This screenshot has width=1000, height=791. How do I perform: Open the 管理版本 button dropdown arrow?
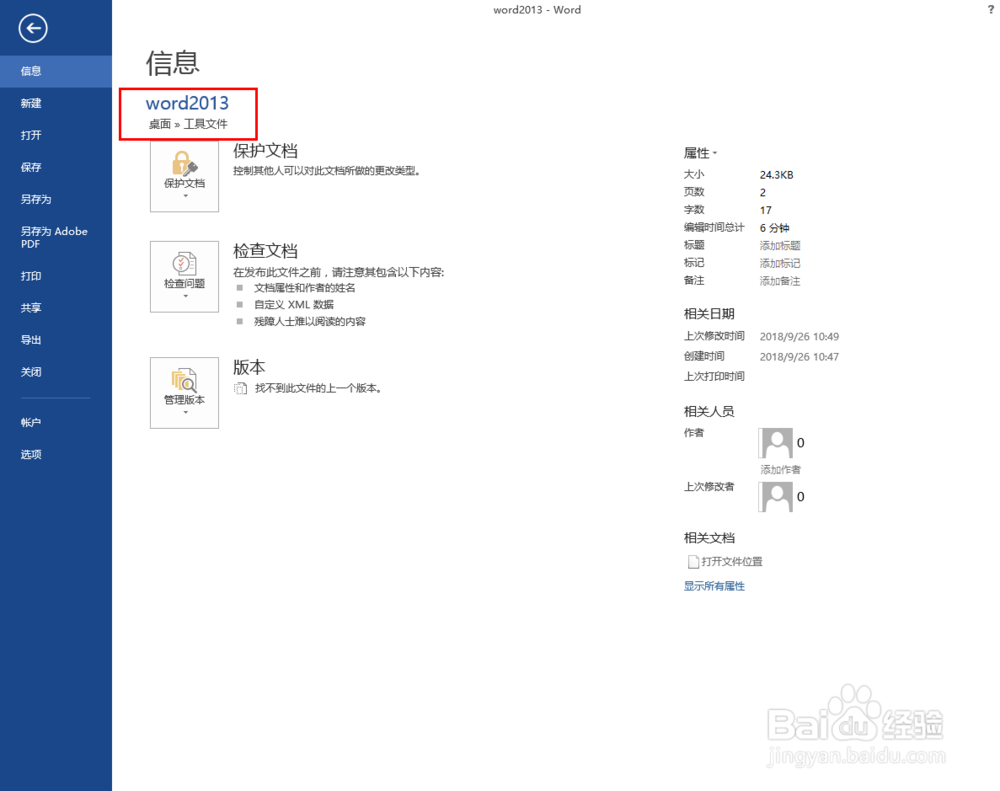184,410
